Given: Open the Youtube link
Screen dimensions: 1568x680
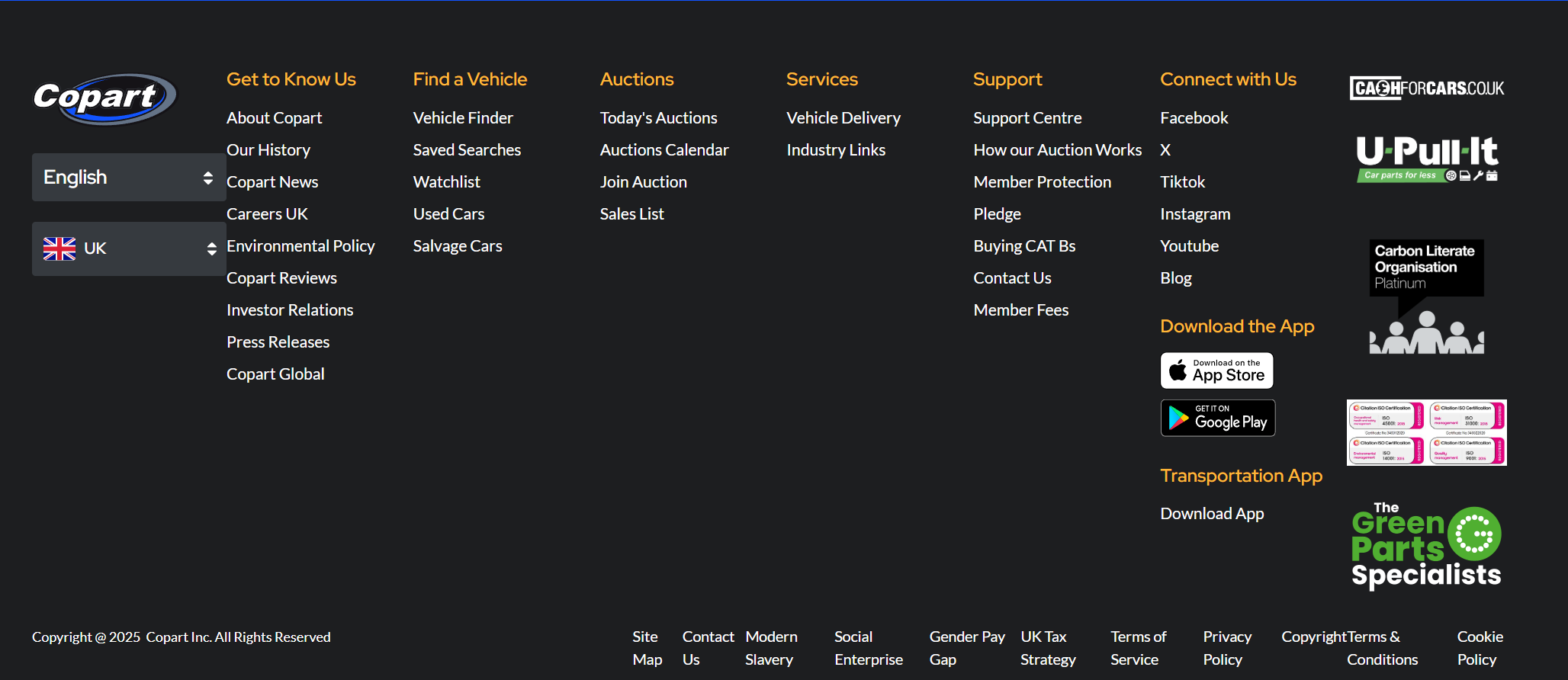Looking at the screenshot, I should tap(1189, 246).
